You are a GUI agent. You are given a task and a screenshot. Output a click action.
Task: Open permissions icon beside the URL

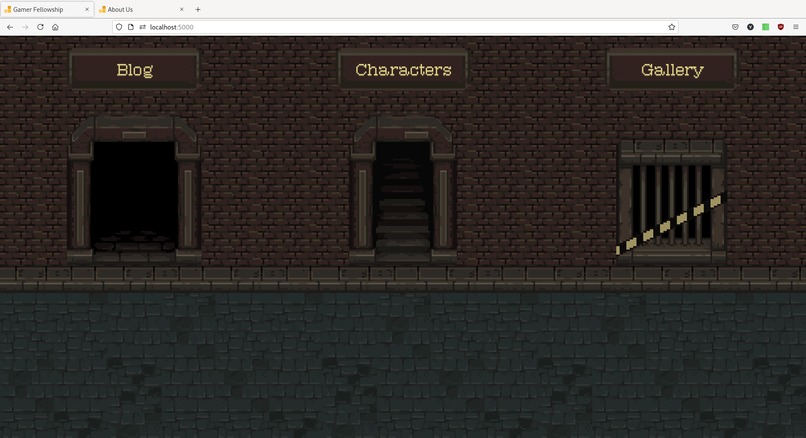click(x=142, y=27)
